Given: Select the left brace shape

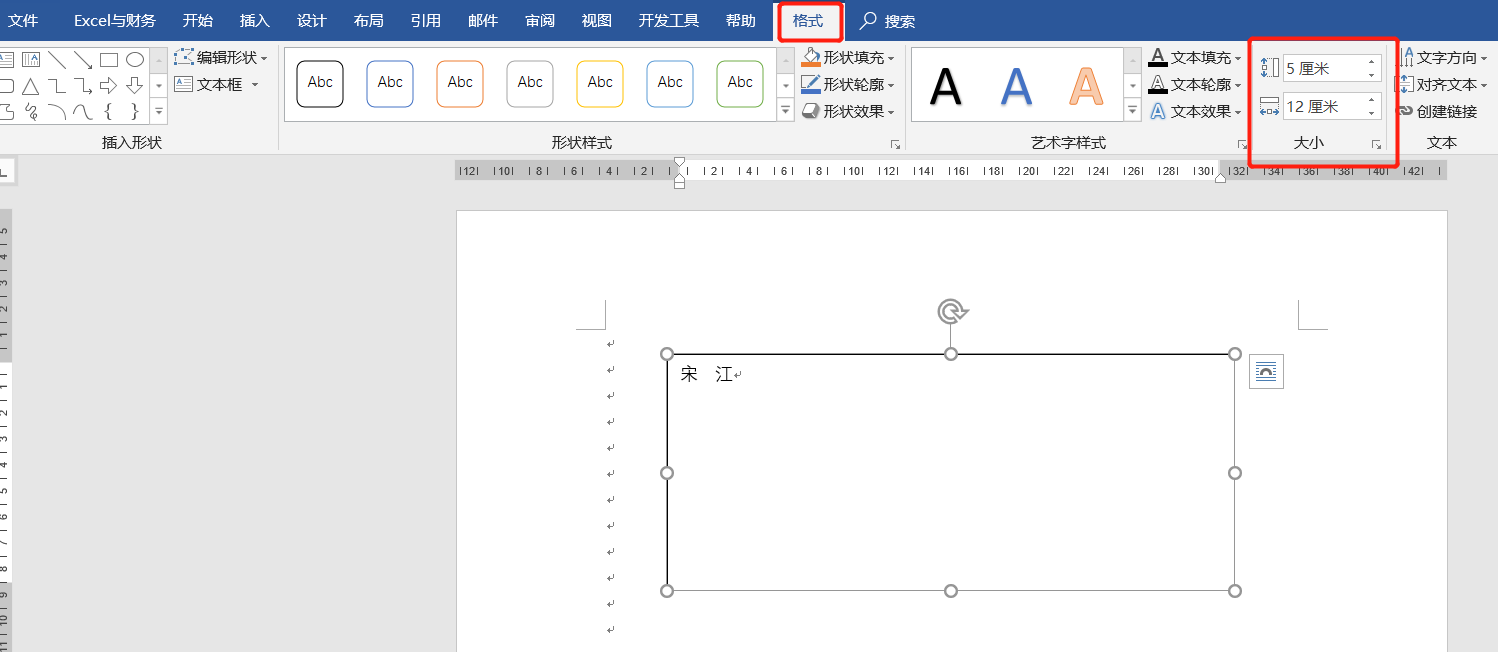Looking at the screenshot, I should tap(109, 111).
